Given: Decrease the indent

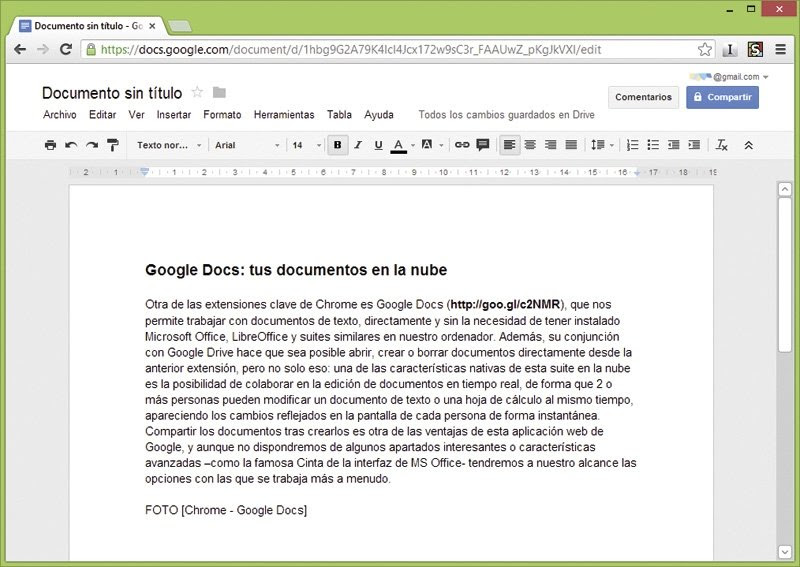Looking at the screenshot, I should [x=673, y=145].
